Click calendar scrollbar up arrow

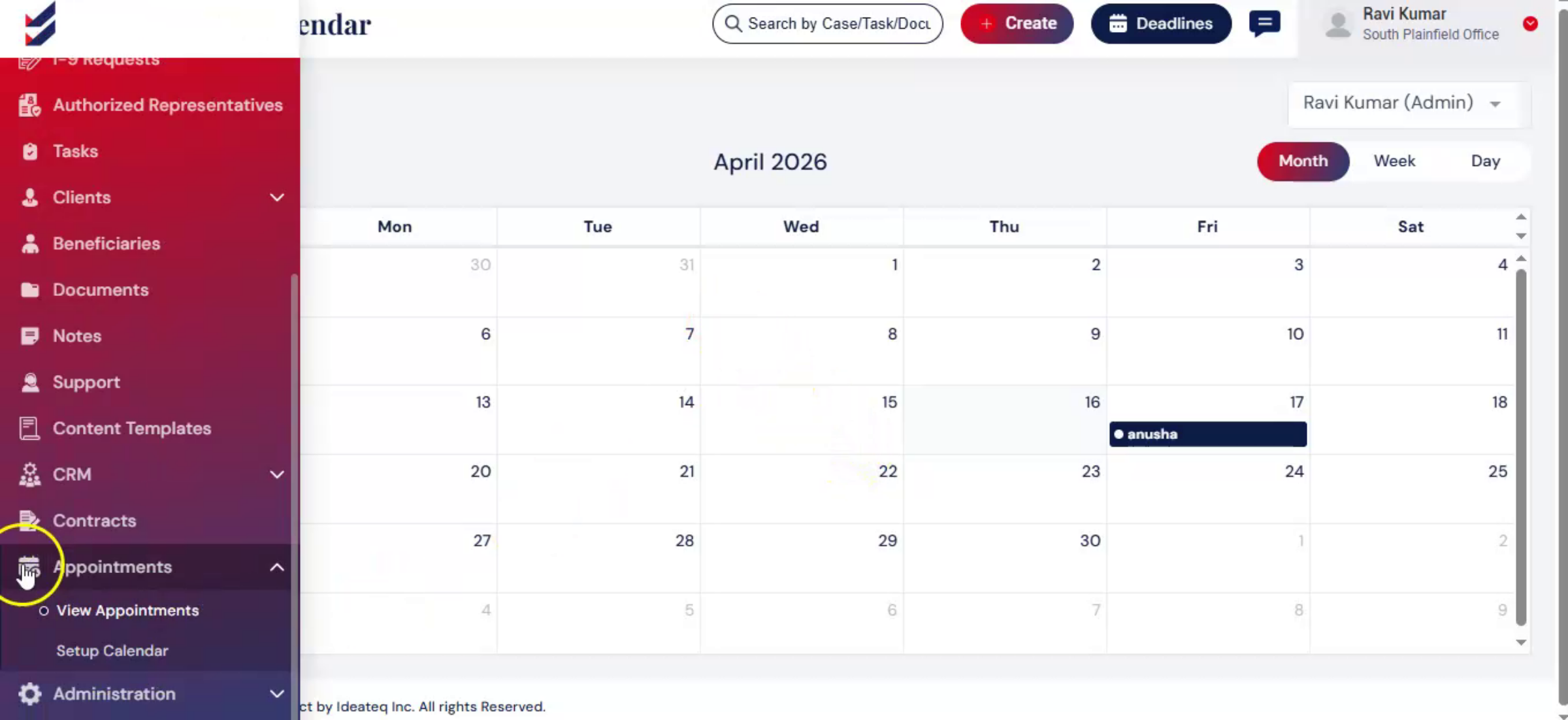point(1521,259)
